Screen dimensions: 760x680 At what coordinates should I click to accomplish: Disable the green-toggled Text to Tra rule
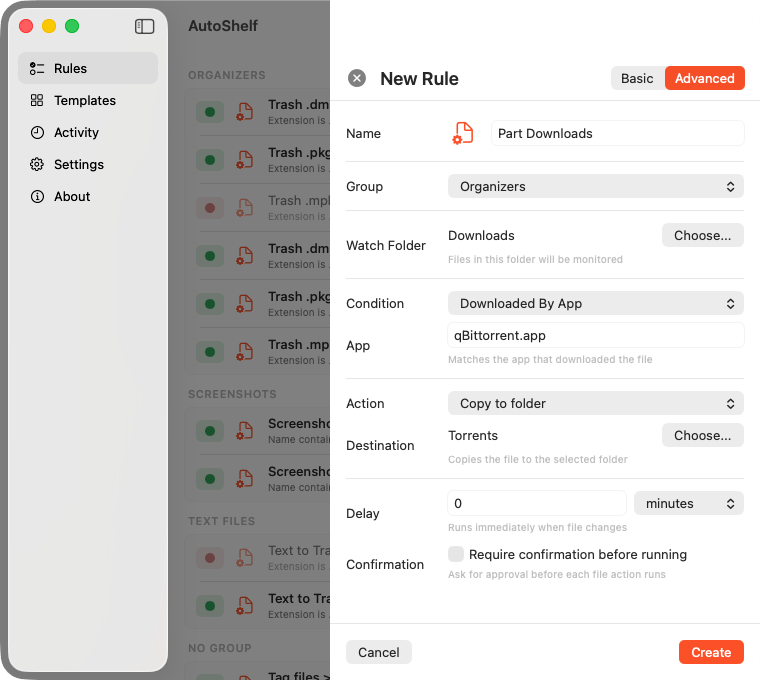(x=210, y=606)
